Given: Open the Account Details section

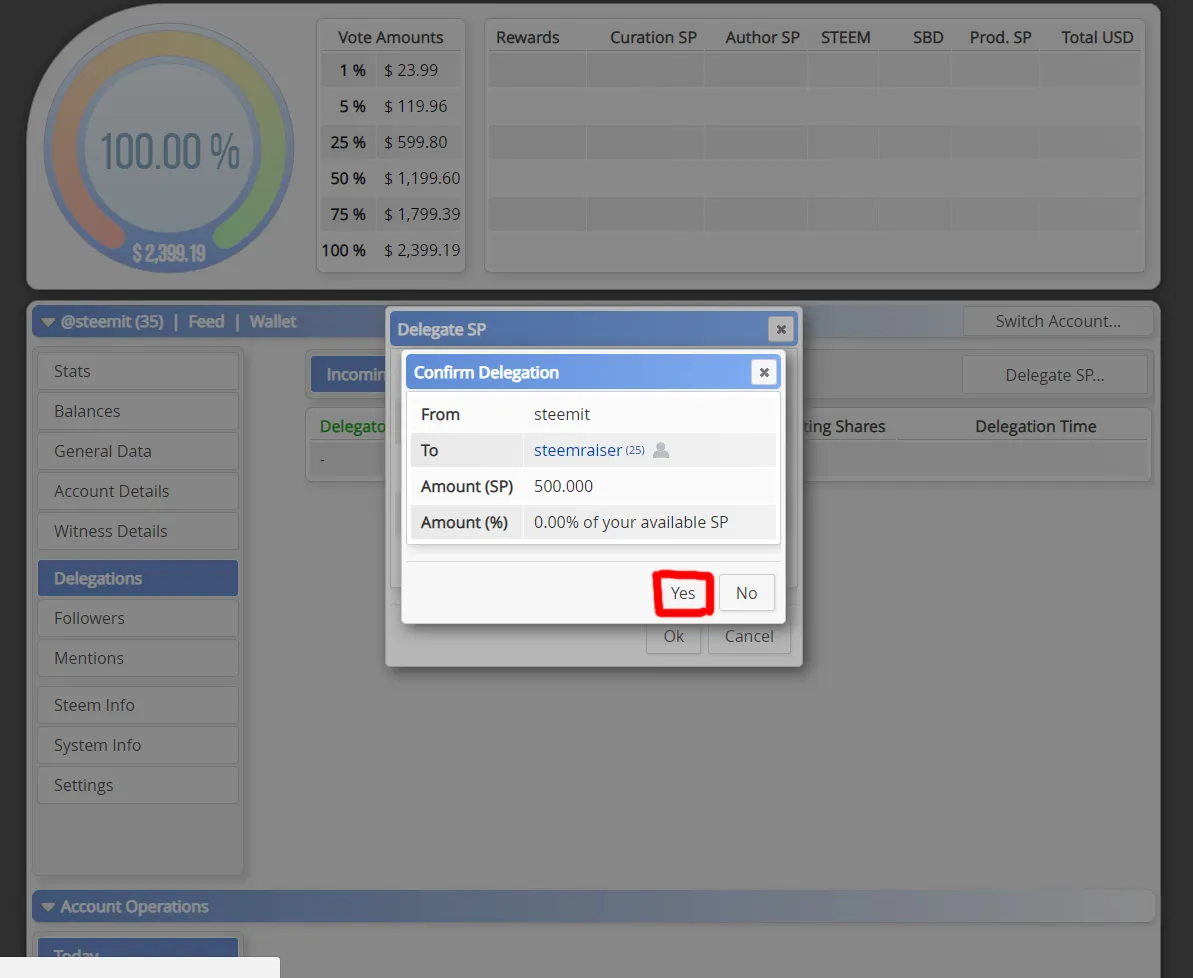Looking at the screenshot, I should pyautogui.click(x=138, y=491).
